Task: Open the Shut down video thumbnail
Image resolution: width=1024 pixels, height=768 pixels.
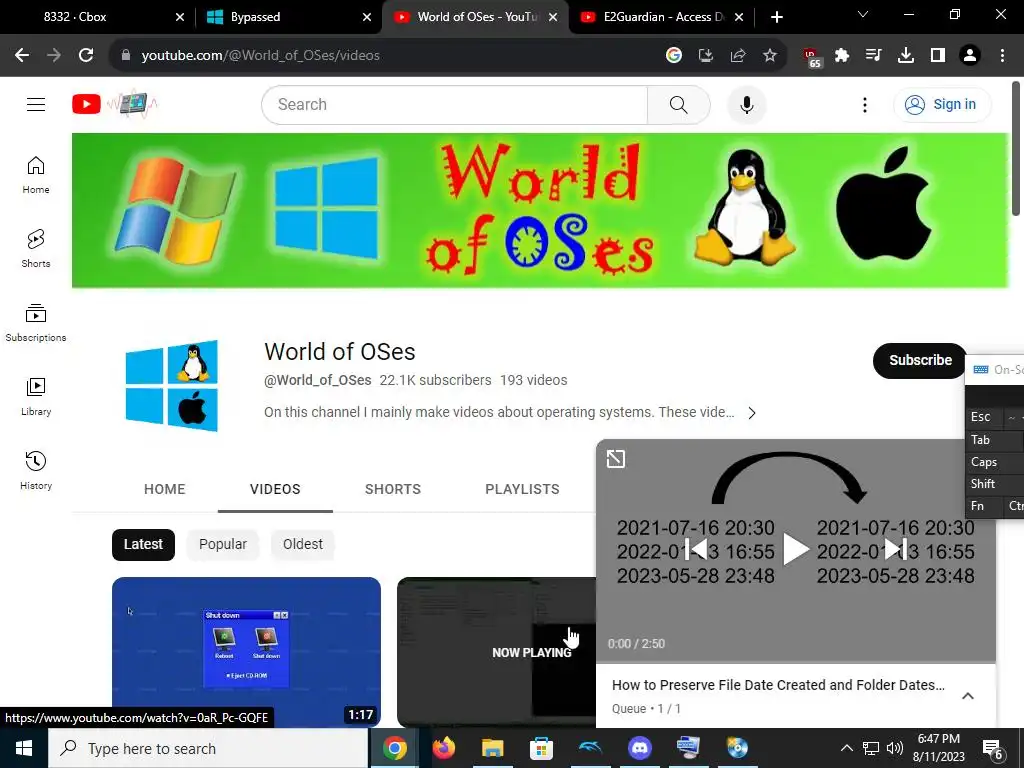Action: [x=246, y=652]
